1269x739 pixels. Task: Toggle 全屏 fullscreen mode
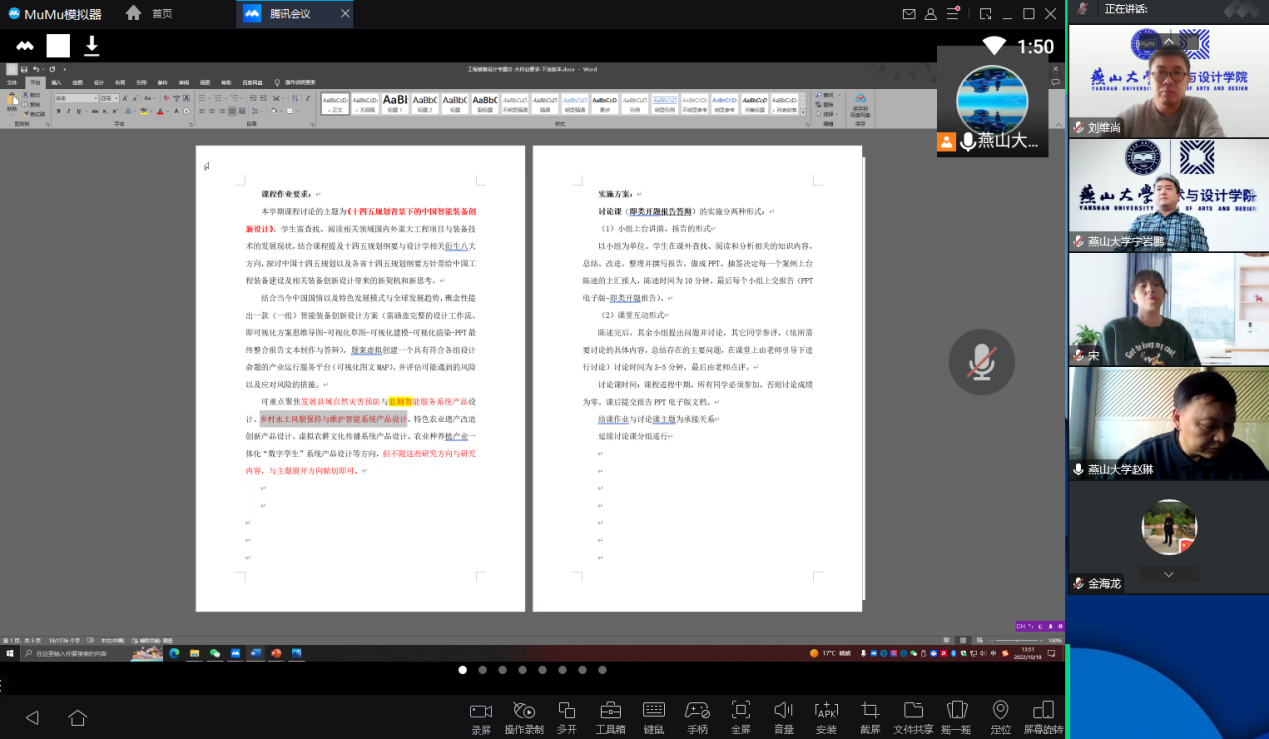click(740, 711)
